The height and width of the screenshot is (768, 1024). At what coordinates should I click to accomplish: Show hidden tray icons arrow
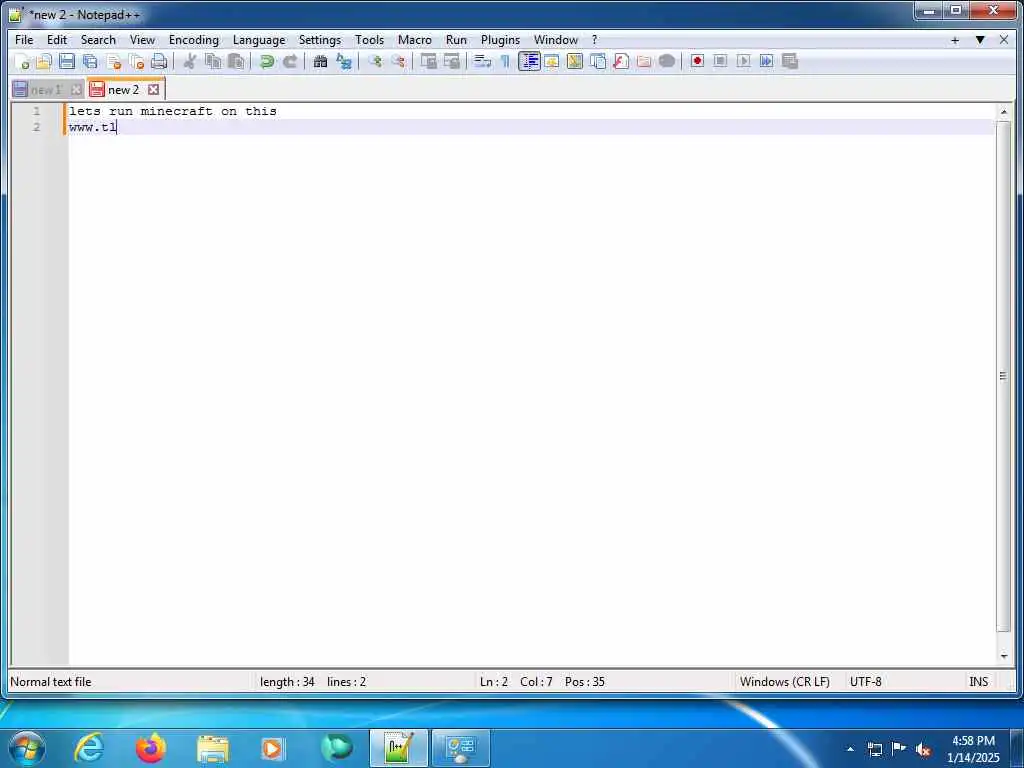pyautogui.click(x=850, y=748)
